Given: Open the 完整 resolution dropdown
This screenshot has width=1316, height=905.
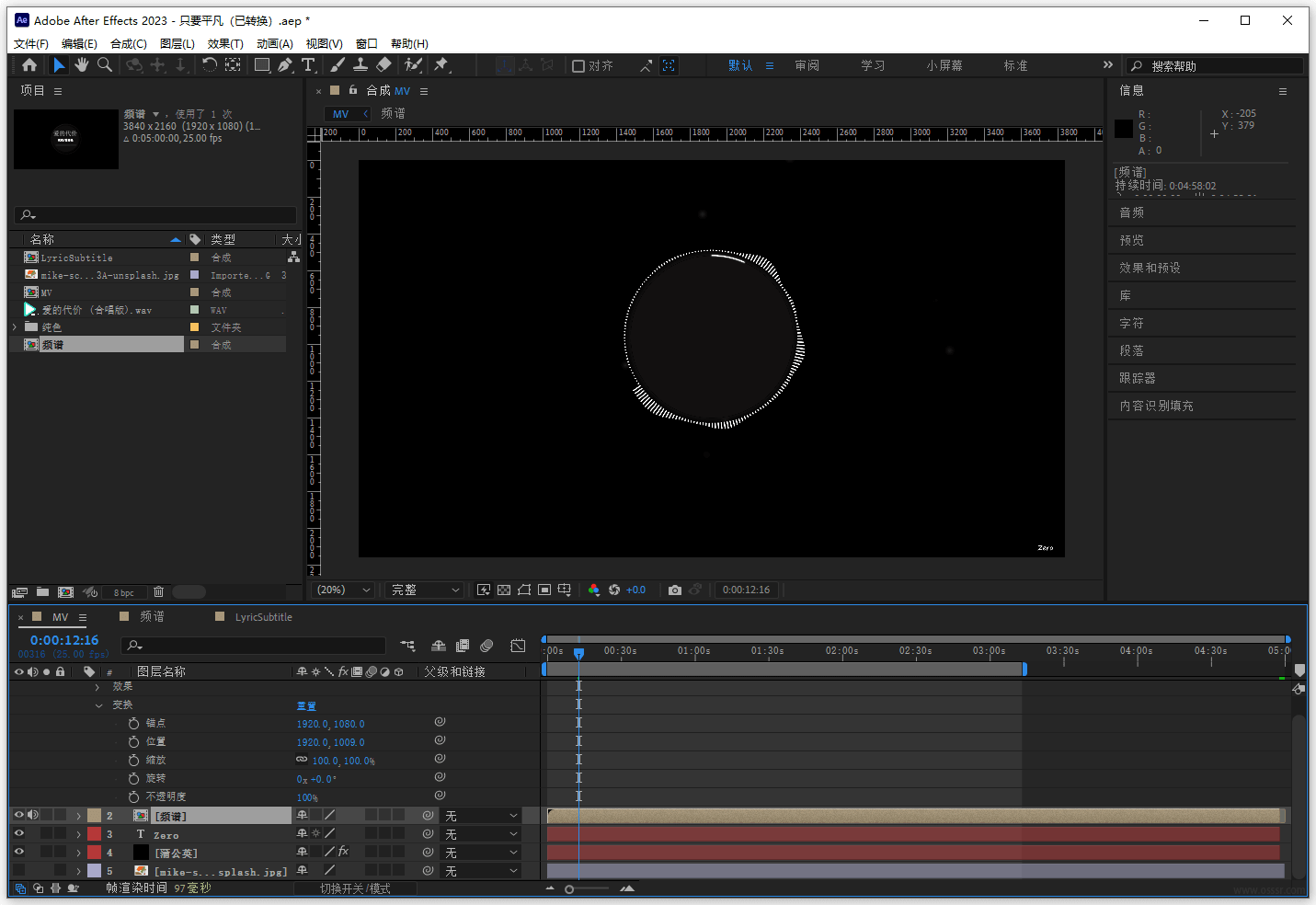Looking at the screenshot, I should pyautogui.click(x=425, y=590).
